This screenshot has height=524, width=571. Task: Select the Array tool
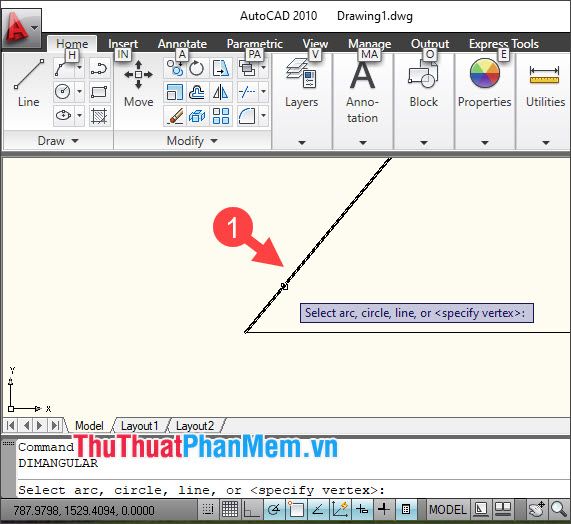coord(221,116)
